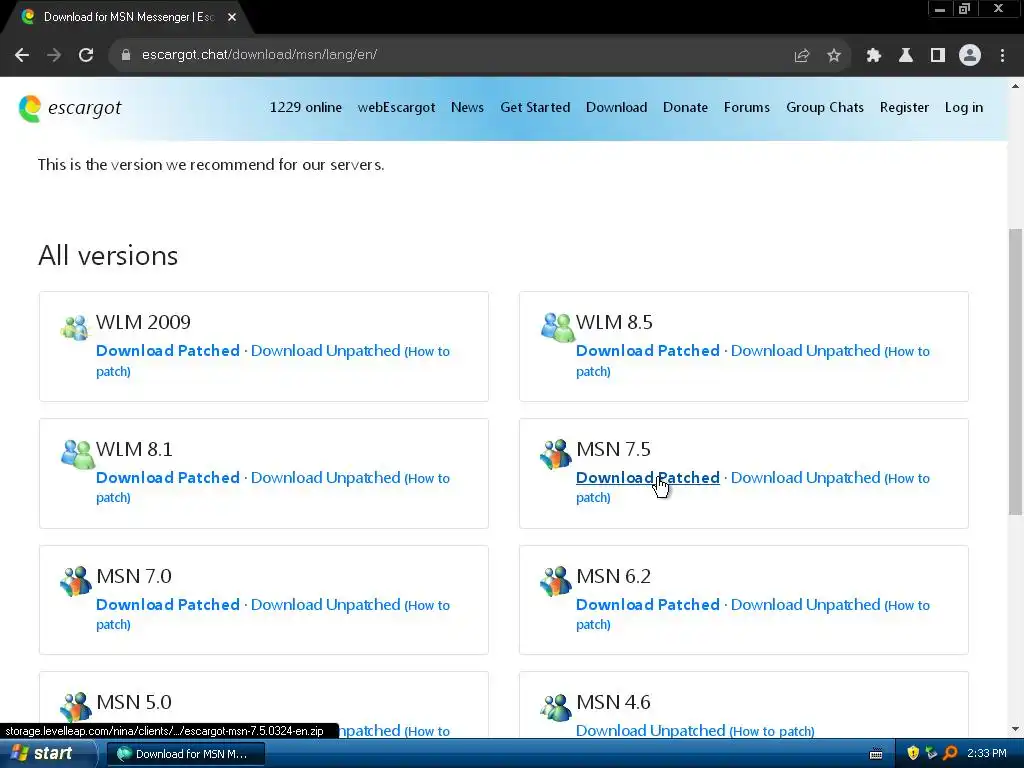Download Unpatched MSN 7.5
The image size is (1024, 768).
(x=806, y=478)
